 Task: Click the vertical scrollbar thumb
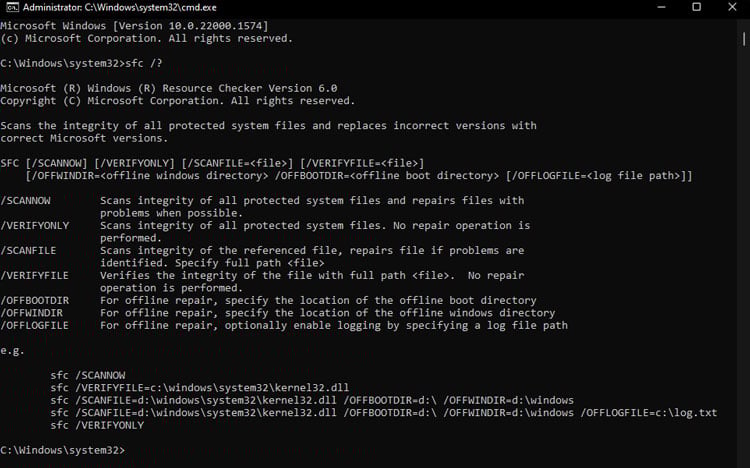coord(744,39)
